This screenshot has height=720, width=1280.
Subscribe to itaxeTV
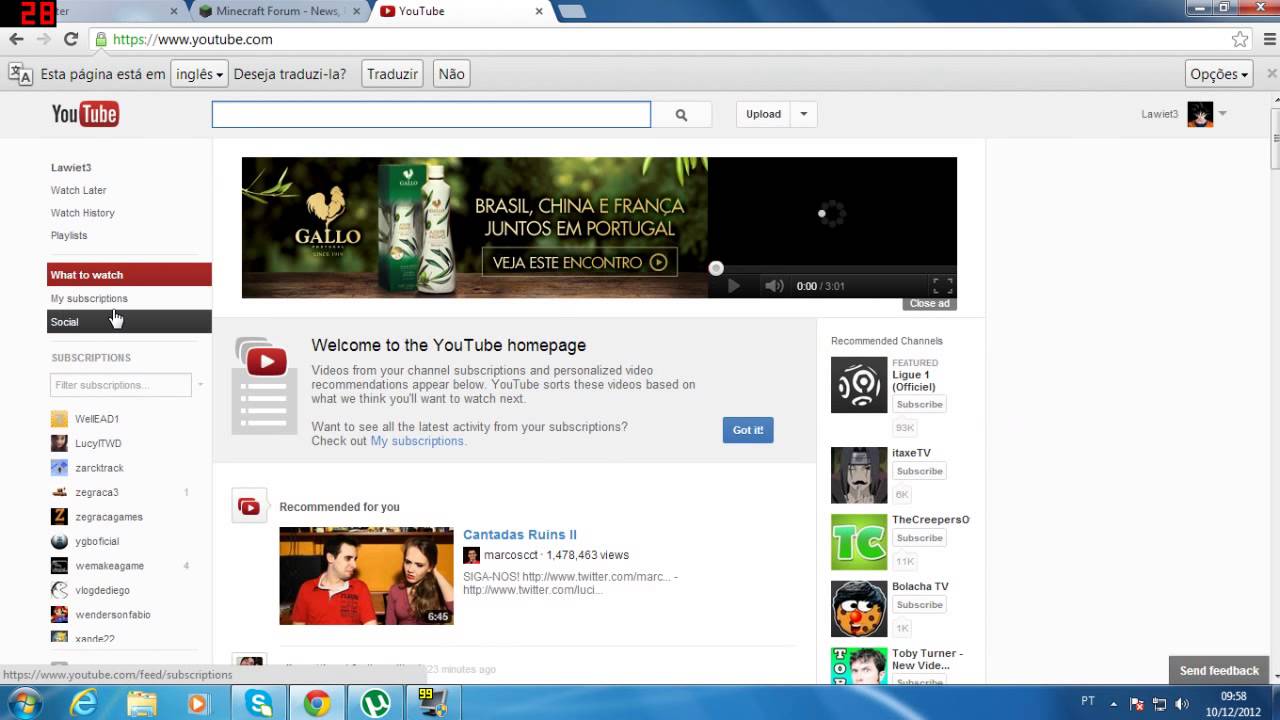point(919,471)
